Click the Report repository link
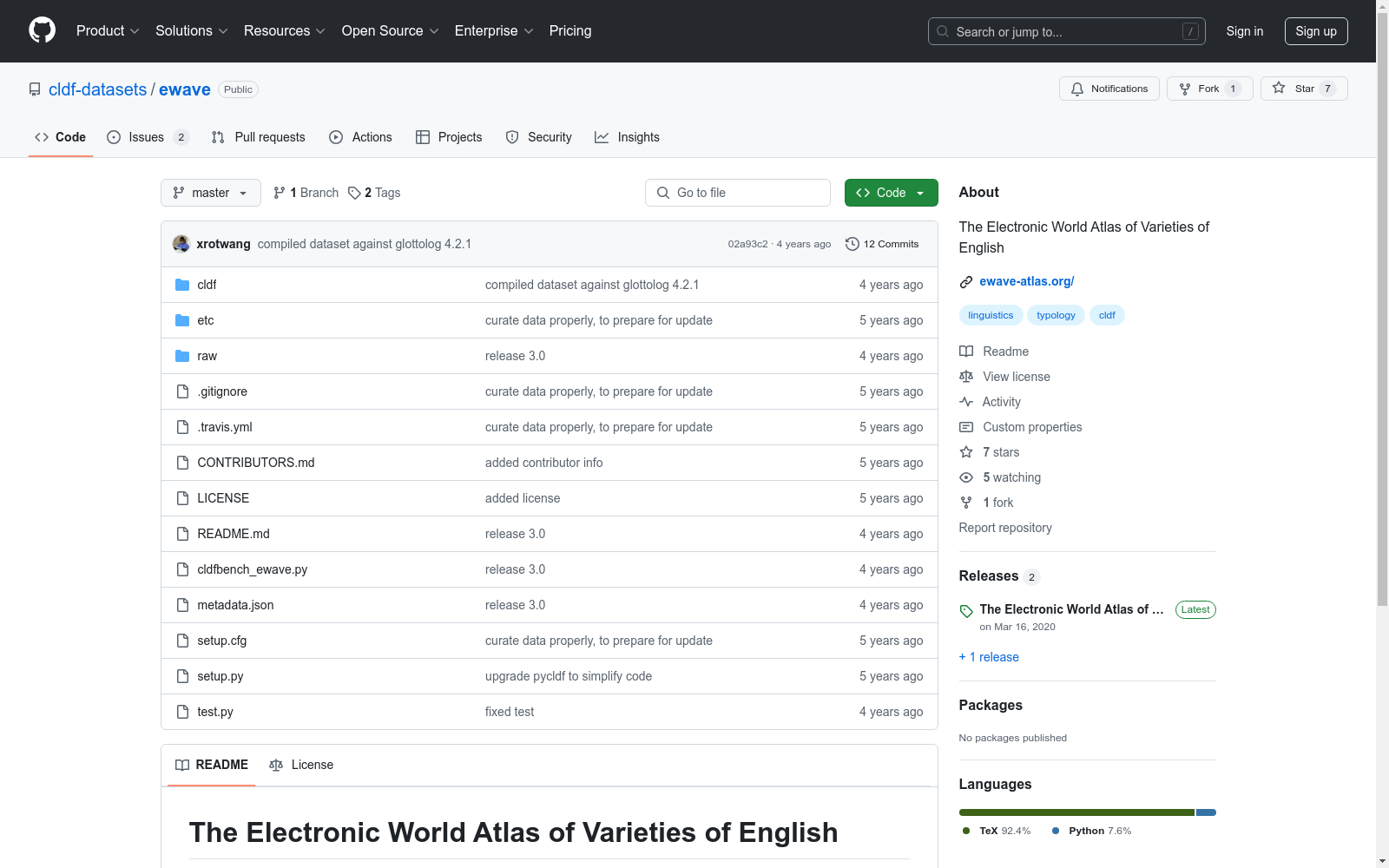 coord(1005,528)
